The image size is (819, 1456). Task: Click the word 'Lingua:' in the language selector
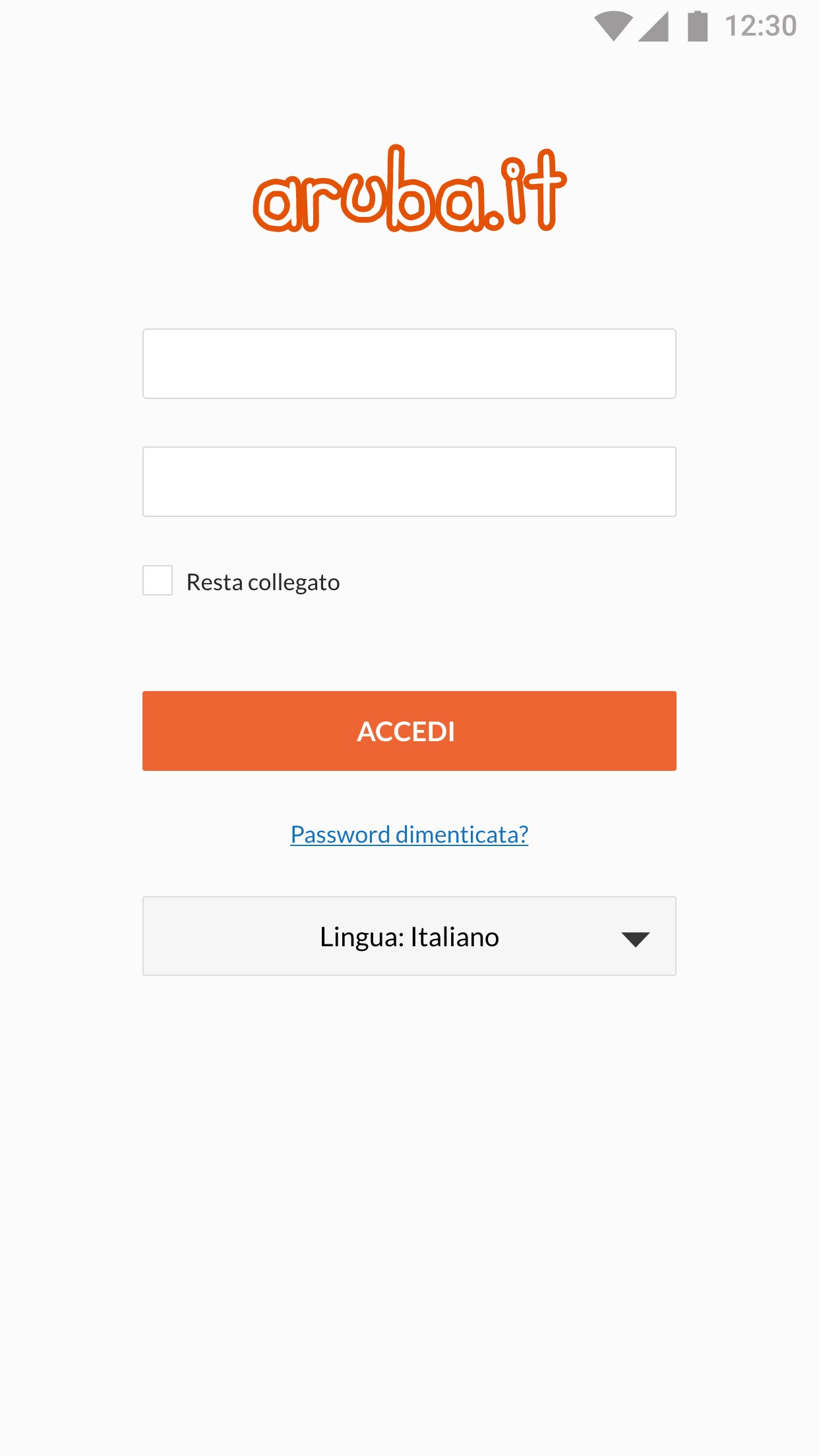click(x=362, y=937)
